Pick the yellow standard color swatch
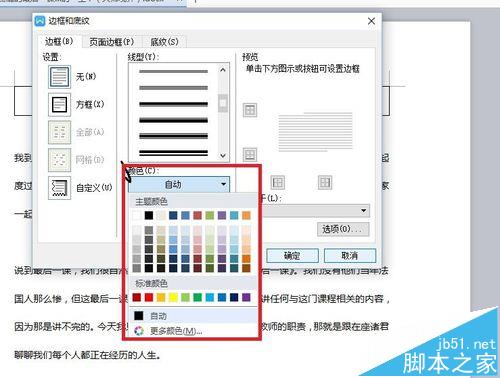500x378 pixels. 173,297
